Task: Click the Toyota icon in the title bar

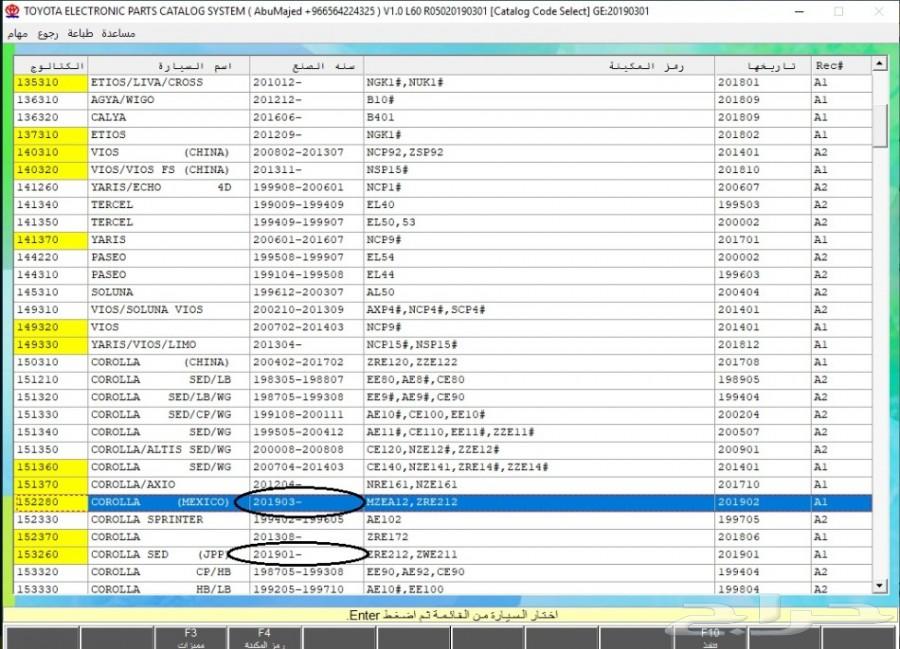Action: click(x=11, y=11)
